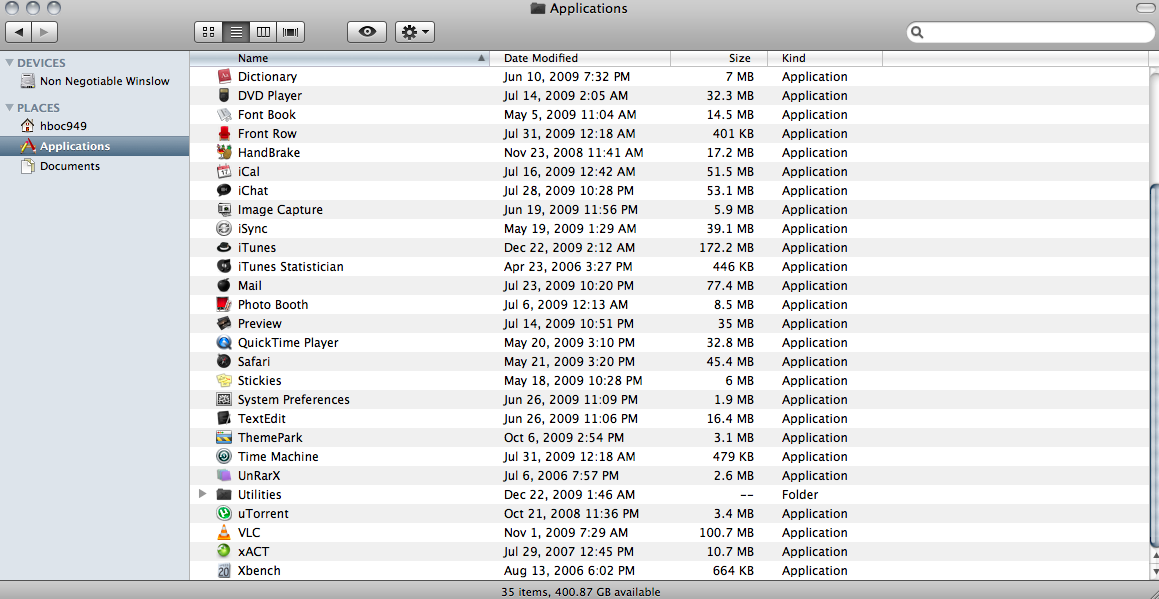Click HandBrake date Nov 23, 2008 11:41 AM
This screenshot has height=599, width=1159.
[x=574, y=153]
